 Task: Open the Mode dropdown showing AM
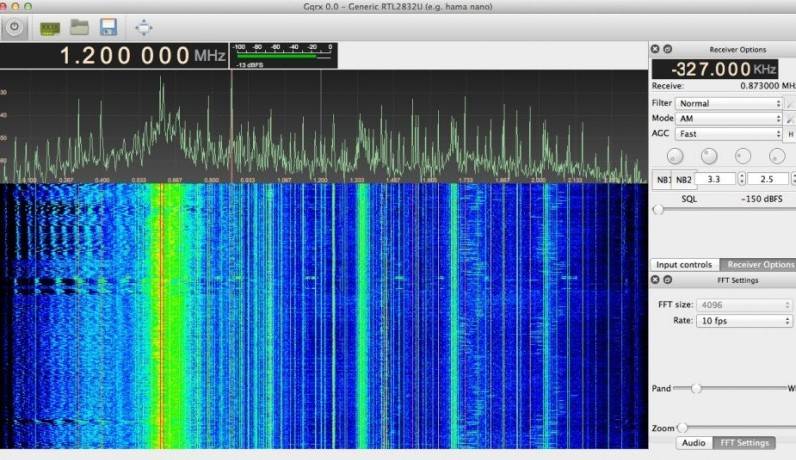click(729, 118)
